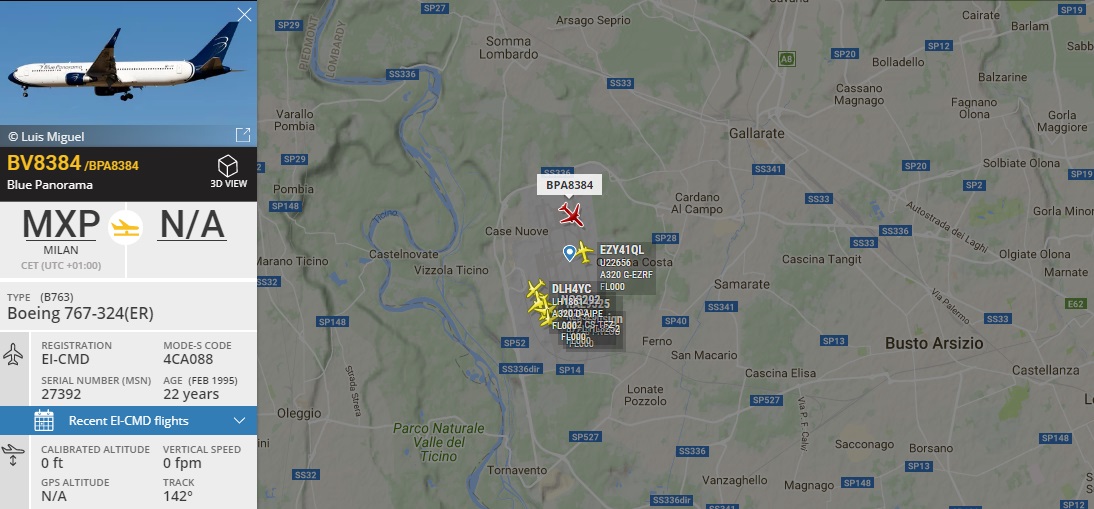Click the blue airport location pin
1094x509 pixels.
pos(569,253)
